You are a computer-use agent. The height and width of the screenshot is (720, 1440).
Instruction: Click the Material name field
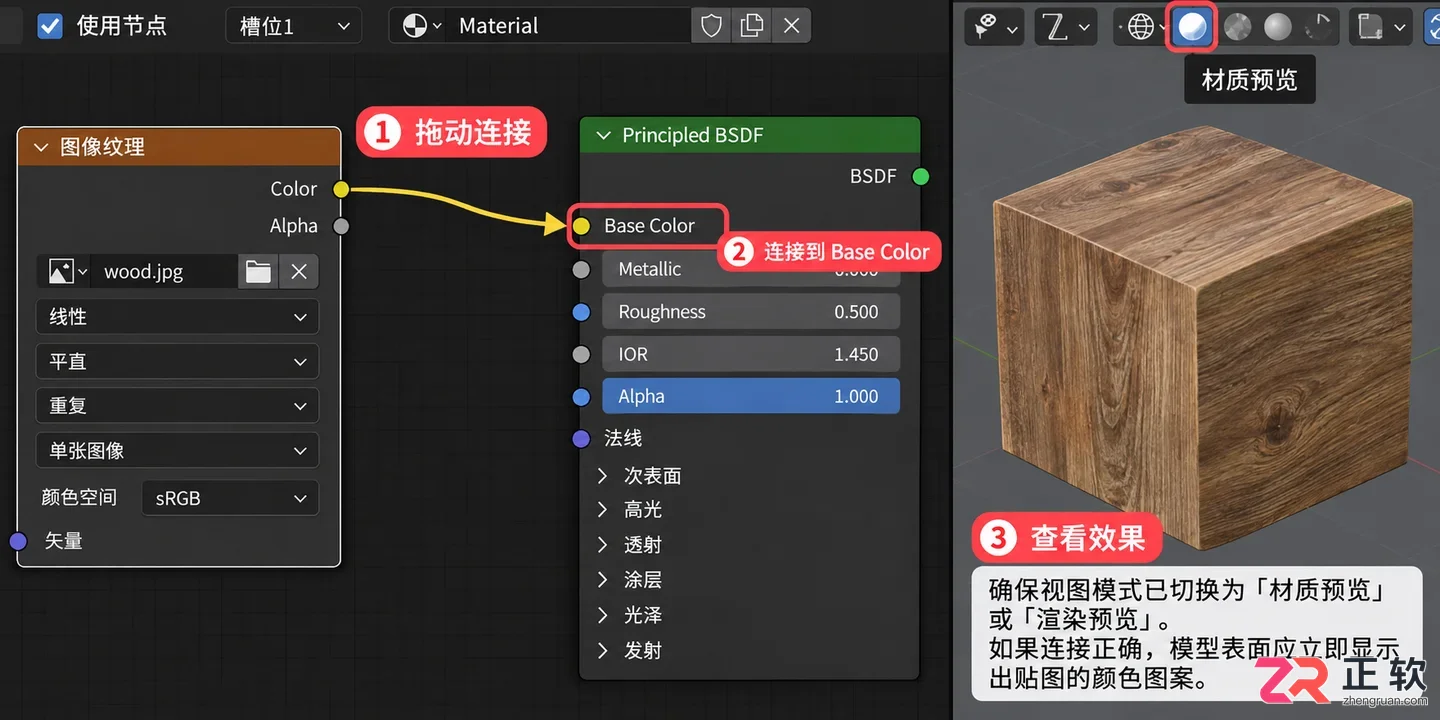[570, 26]
